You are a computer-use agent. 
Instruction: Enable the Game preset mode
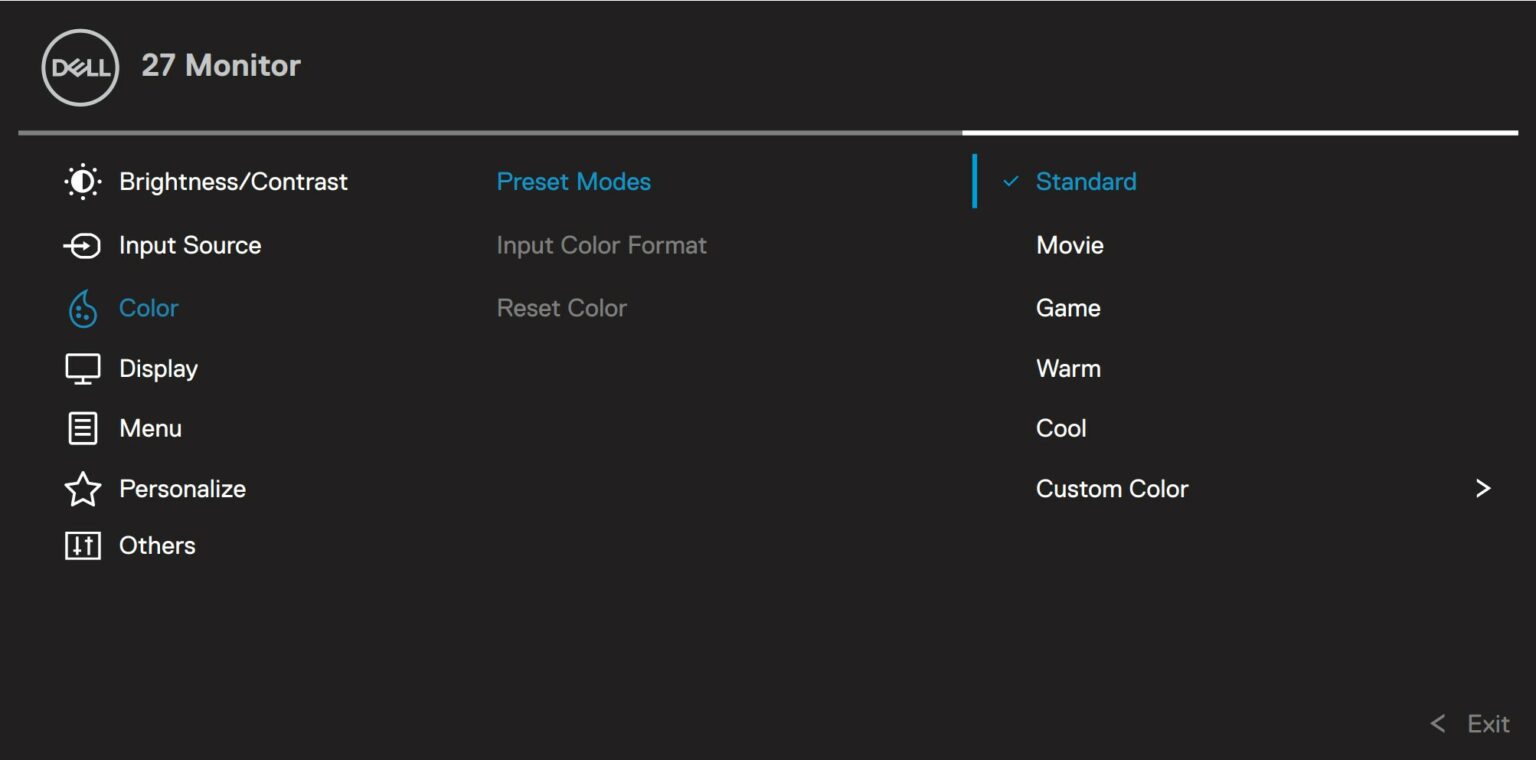[1068, 308]
